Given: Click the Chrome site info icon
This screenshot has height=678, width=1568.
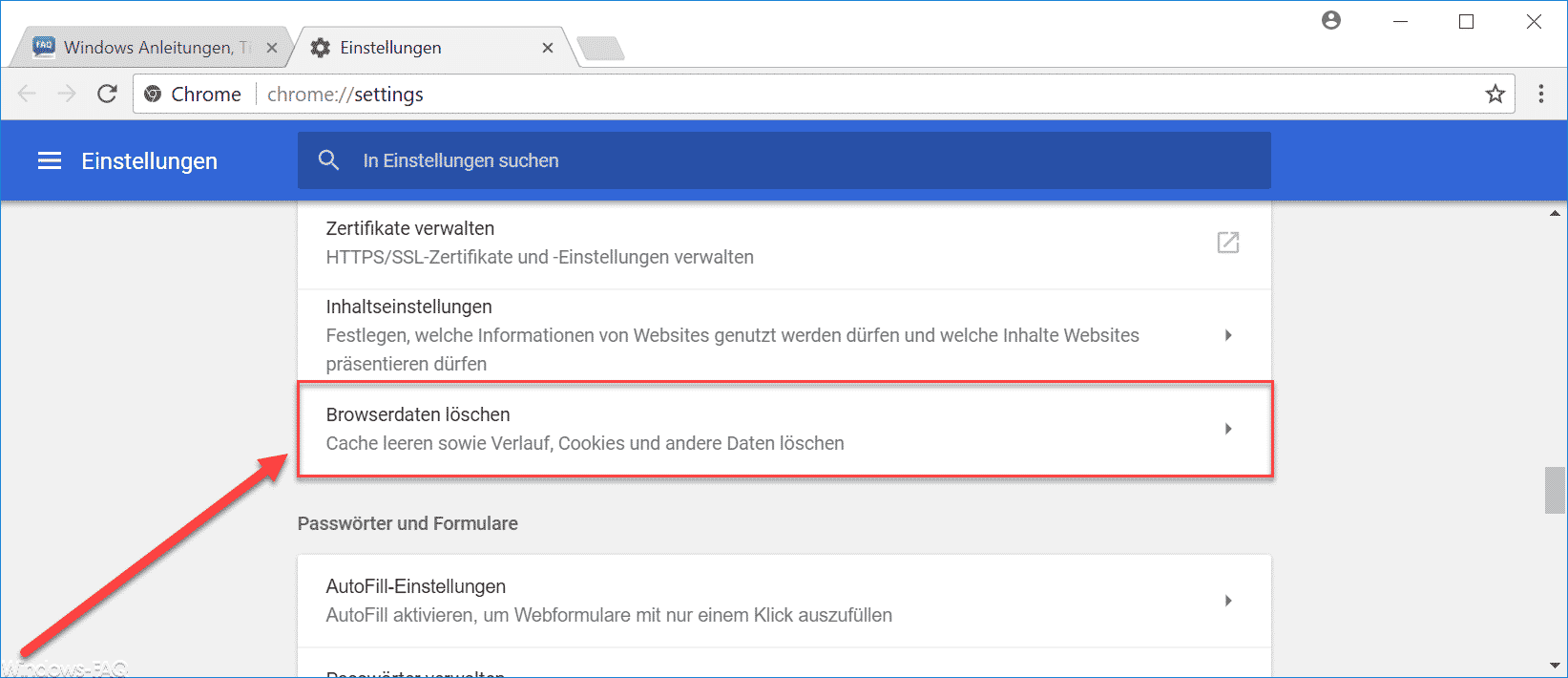Looking at the screenshot, I should (x=153, y=94).
